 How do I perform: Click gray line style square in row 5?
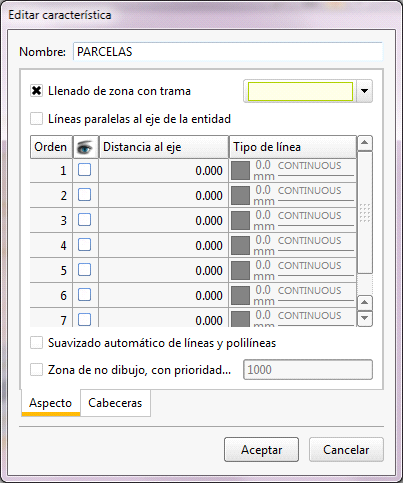click(240, 270)
